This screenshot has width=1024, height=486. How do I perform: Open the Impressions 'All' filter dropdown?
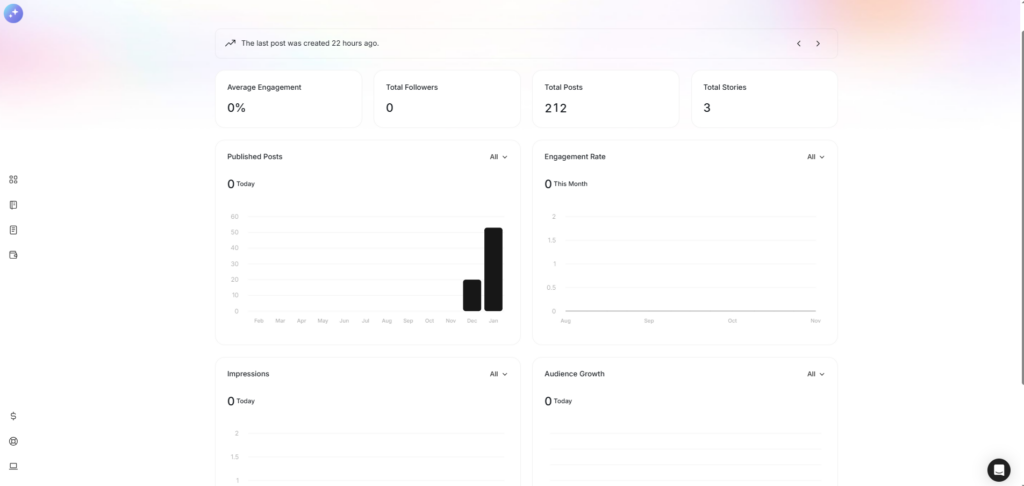[x=498, y=374]
